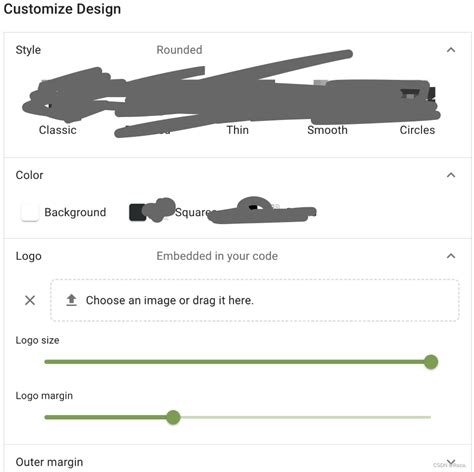The width and height of the screenshot is (474, 472).
Task: Select the Classic style option
Action: pos(58,130)
